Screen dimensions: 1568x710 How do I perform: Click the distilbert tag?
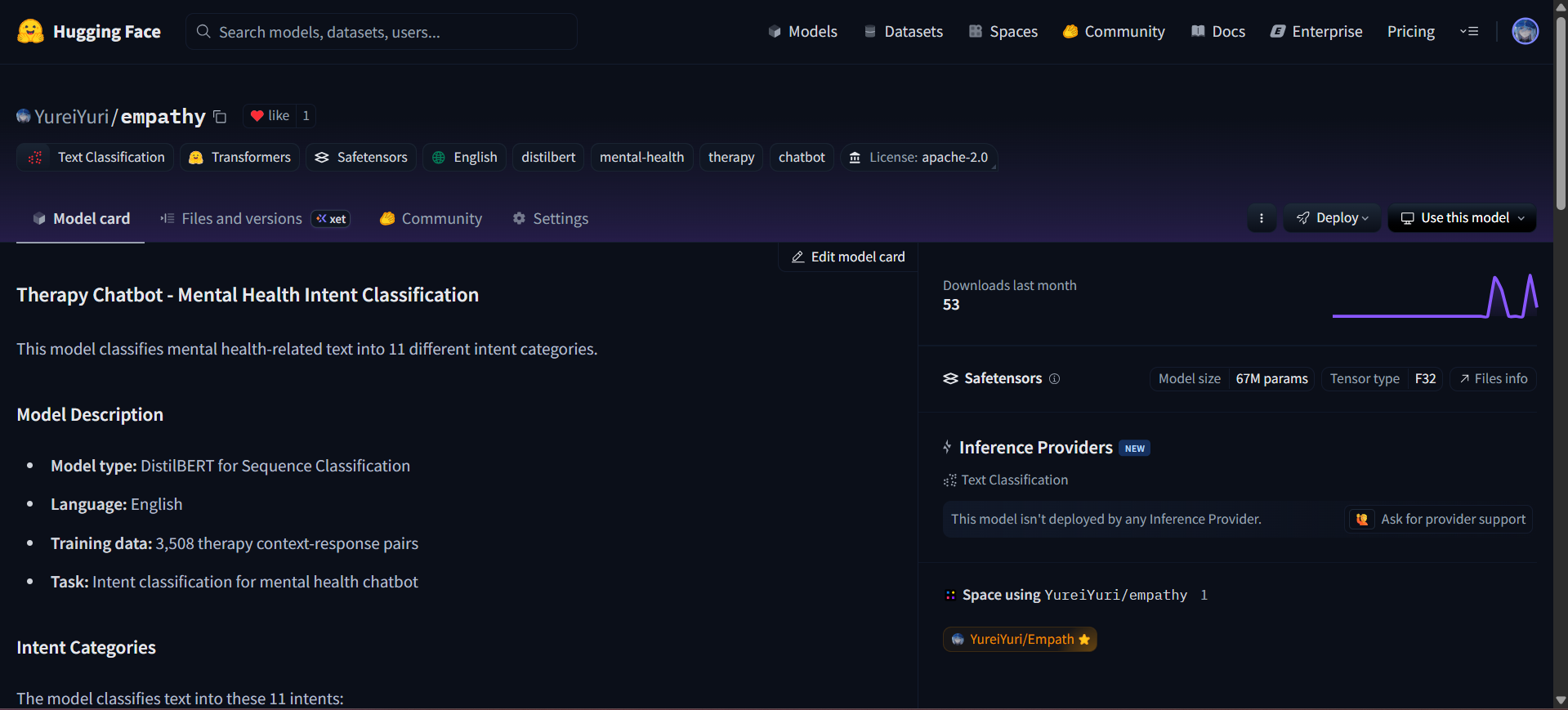[548, 157]
